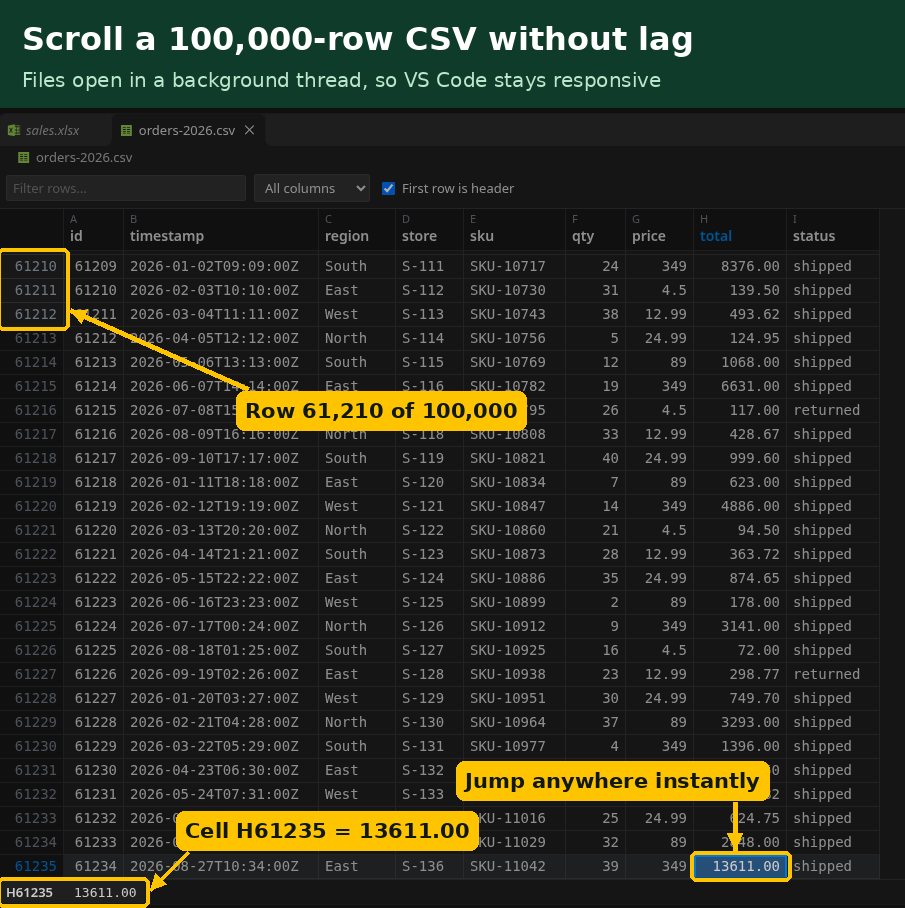Screen dimensions: 905x908
Task: Click returned status in row 61216
Action: point(833,410)
